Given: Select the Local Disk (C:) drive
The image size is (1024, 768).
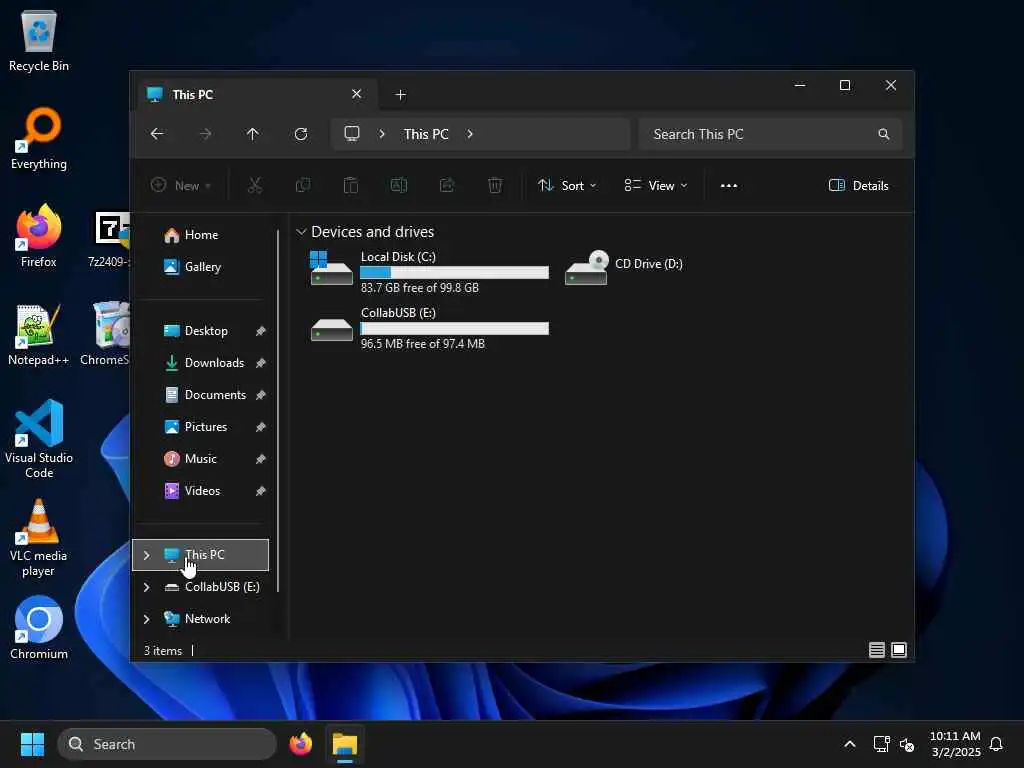Looking at the screenshot, I should click(428, 272).
